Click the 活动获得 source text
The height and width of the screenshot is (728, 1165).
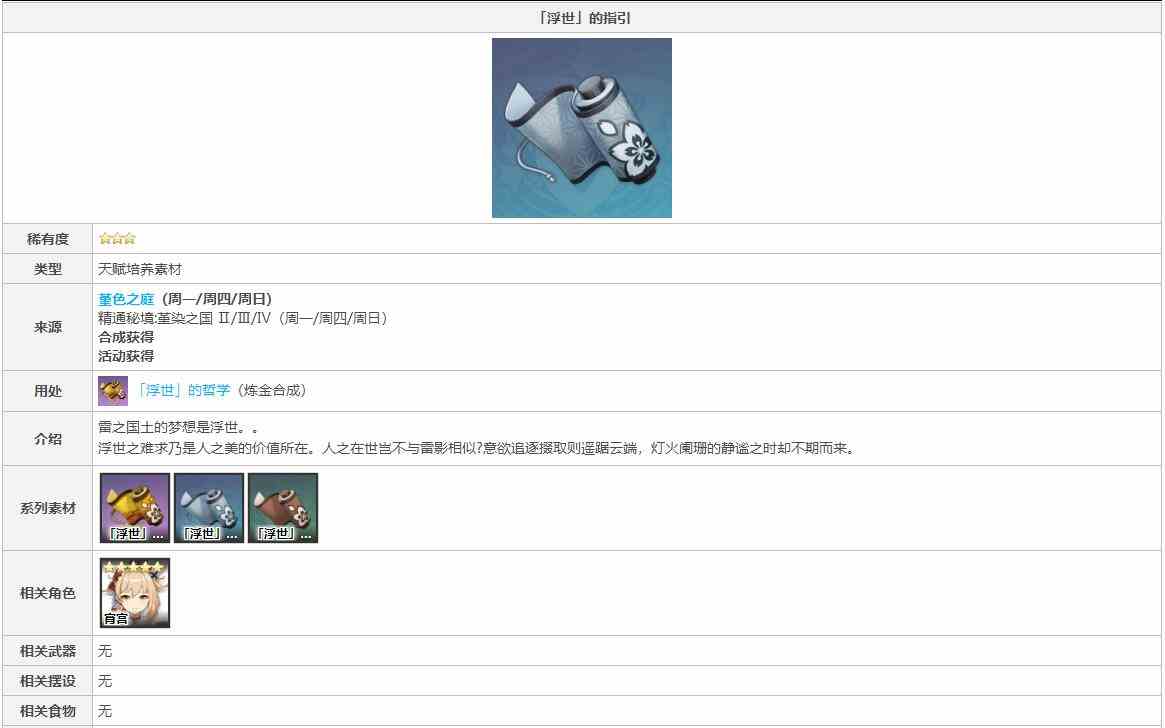[x=126, y=356]
